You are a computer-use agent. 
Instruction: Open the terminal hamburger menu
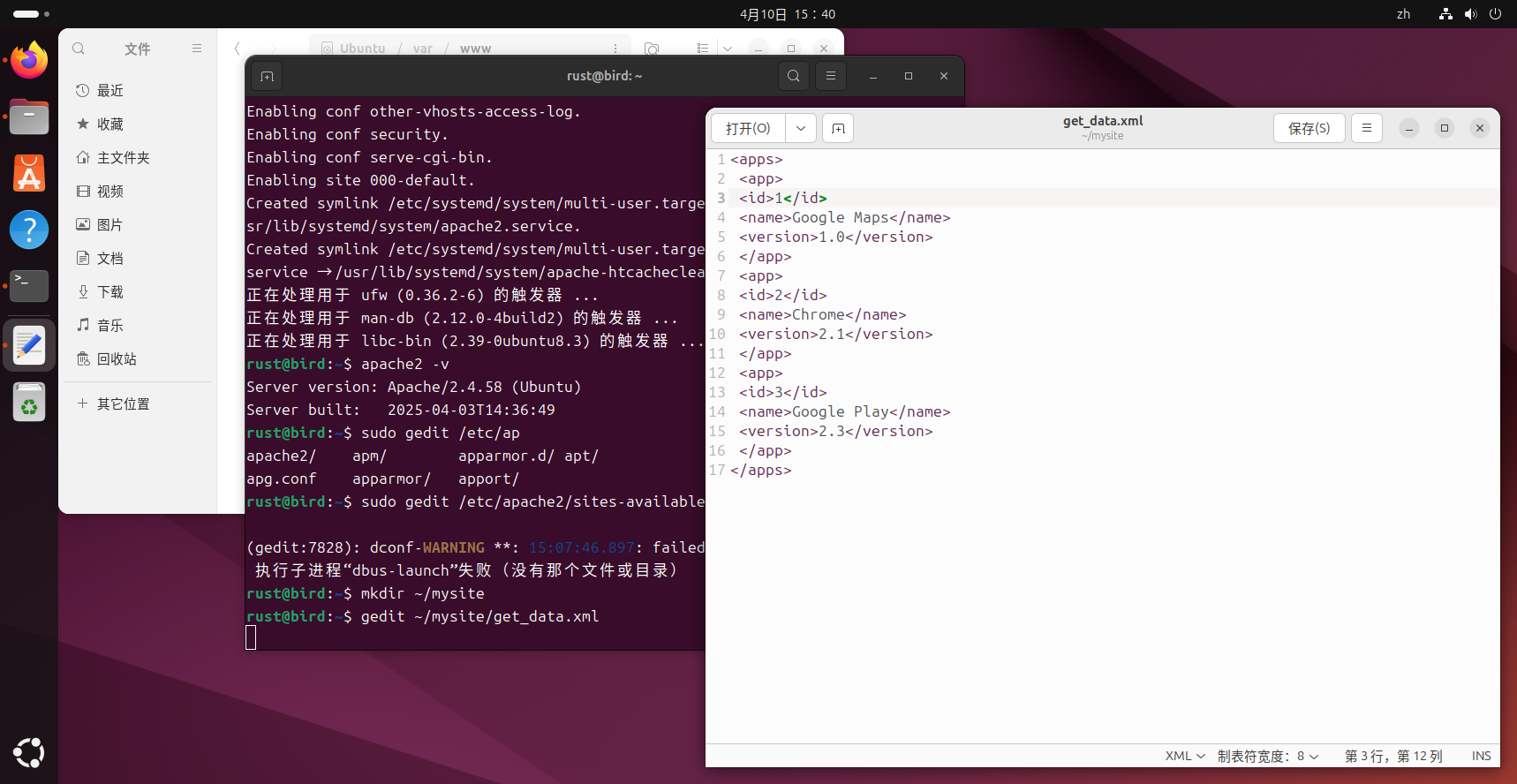831,76
